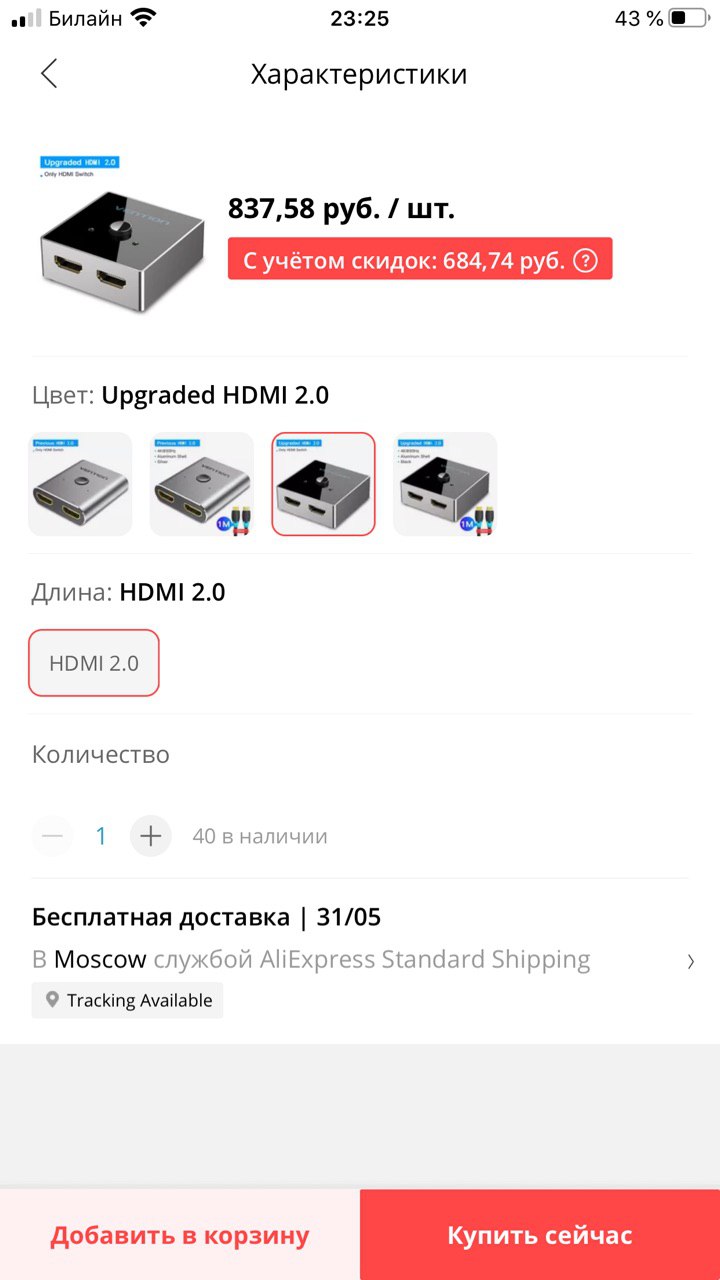Click the Купить сейчас button
The width and height of the screenshot is (720, 1280).
540,1235
